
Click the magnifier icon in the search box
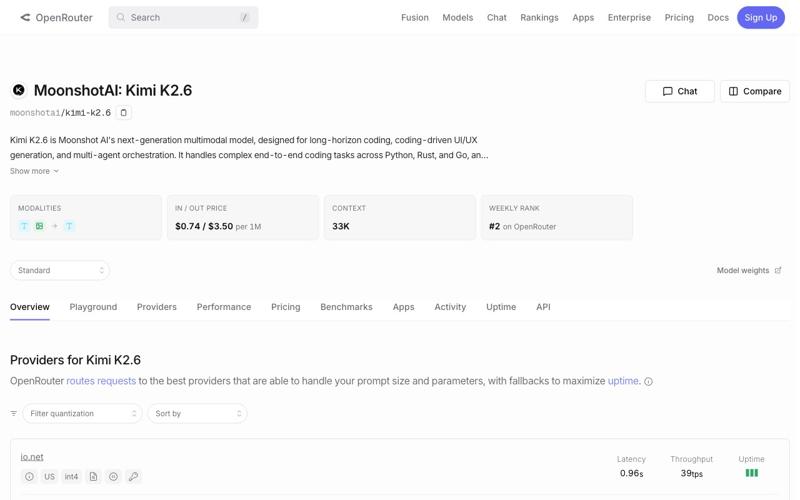[x=120, y=17]
